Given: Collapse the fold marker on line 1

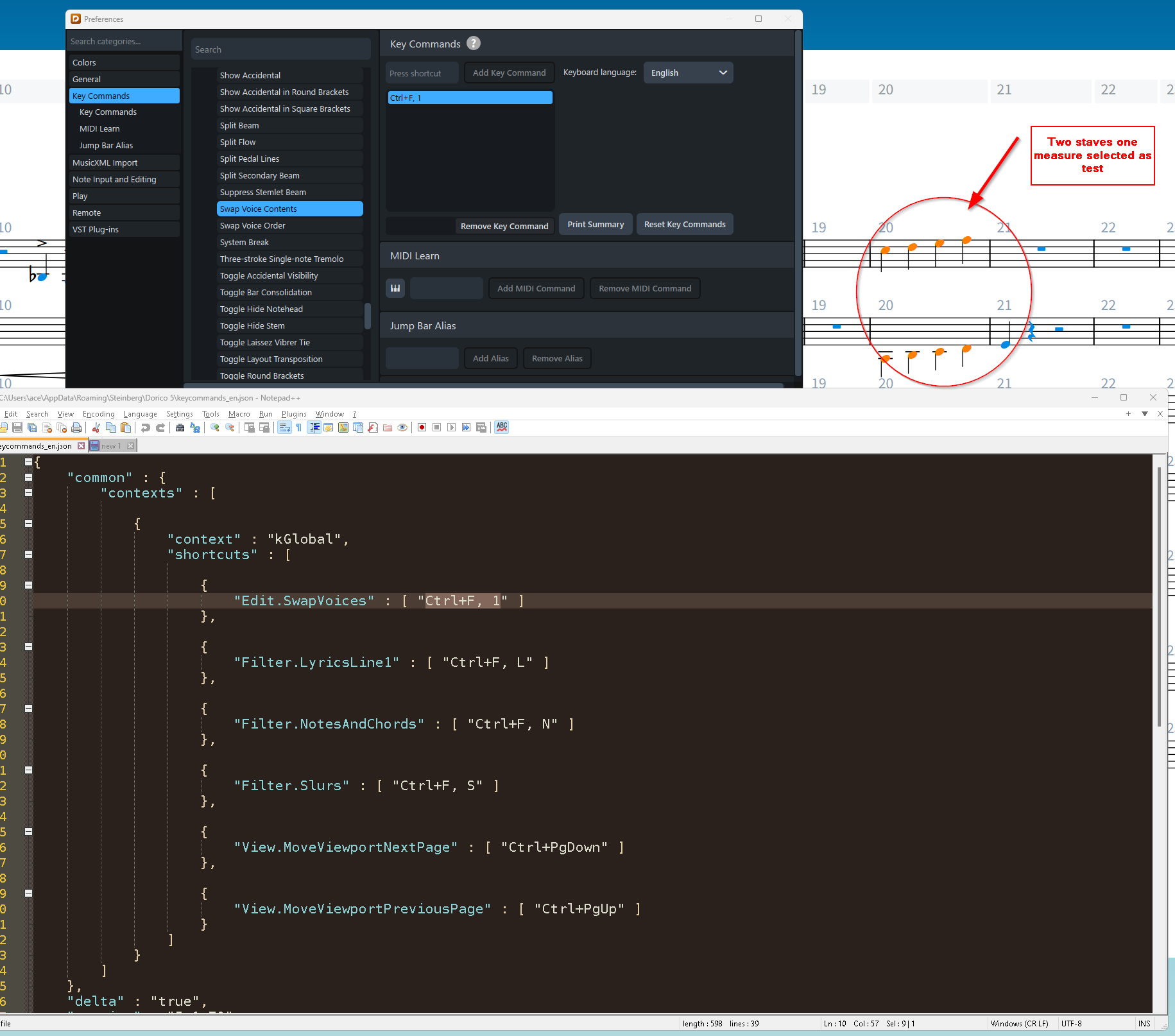Looking at the screenshot, I should pos(28,462).
